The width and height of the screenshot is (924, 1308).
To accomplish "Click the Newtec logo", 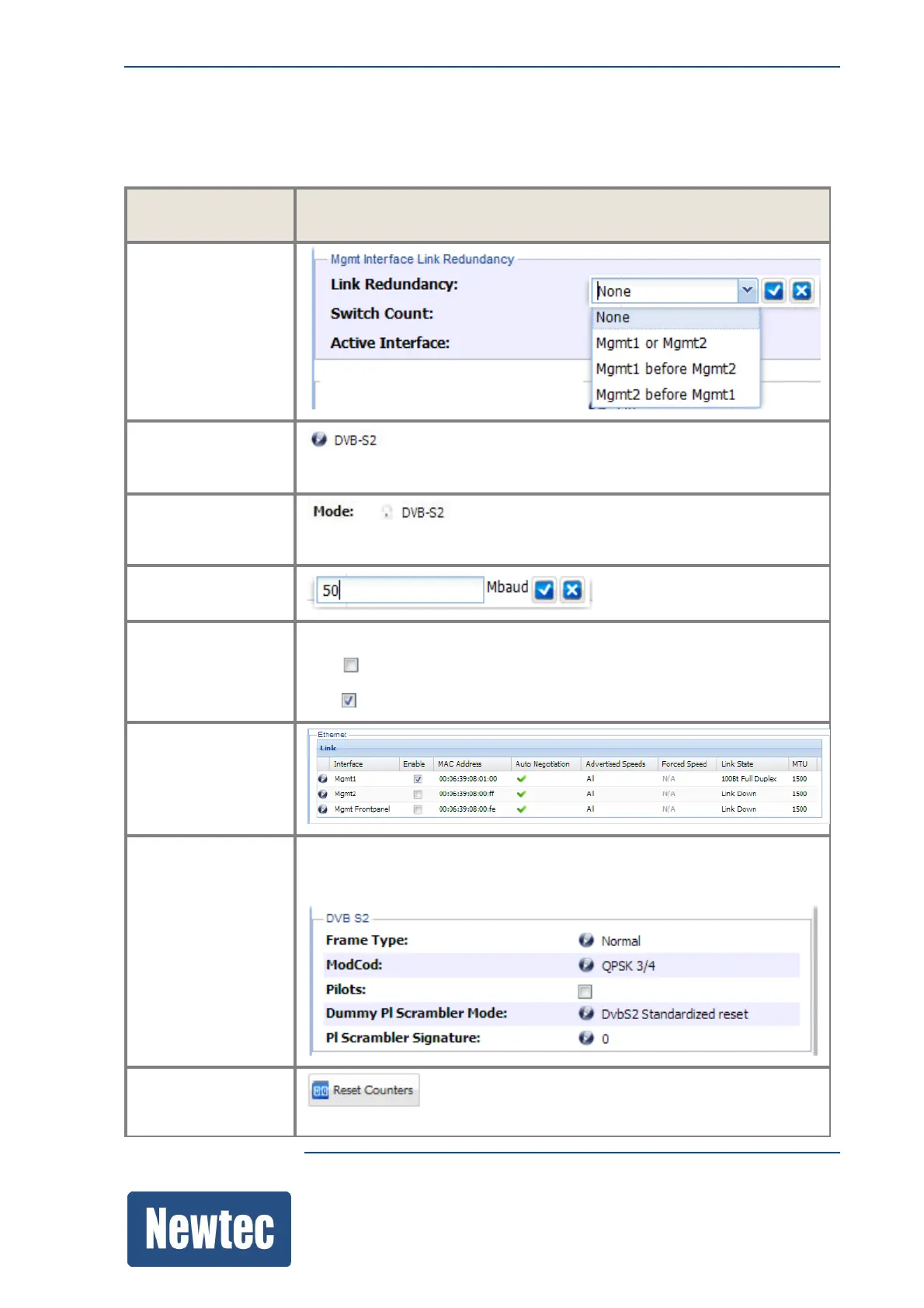I will coord(209,1229).
